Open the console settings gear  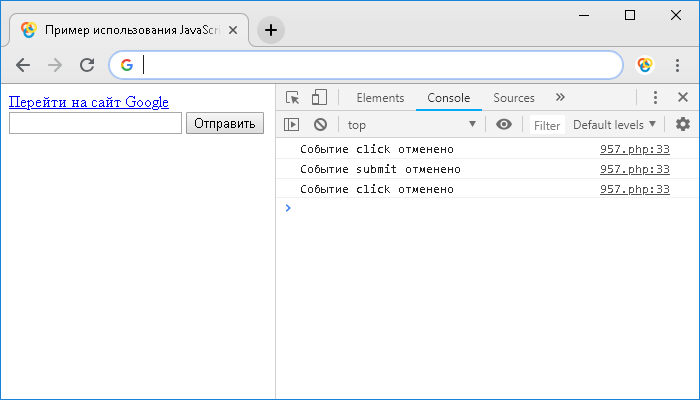click(x=683, y=124)
